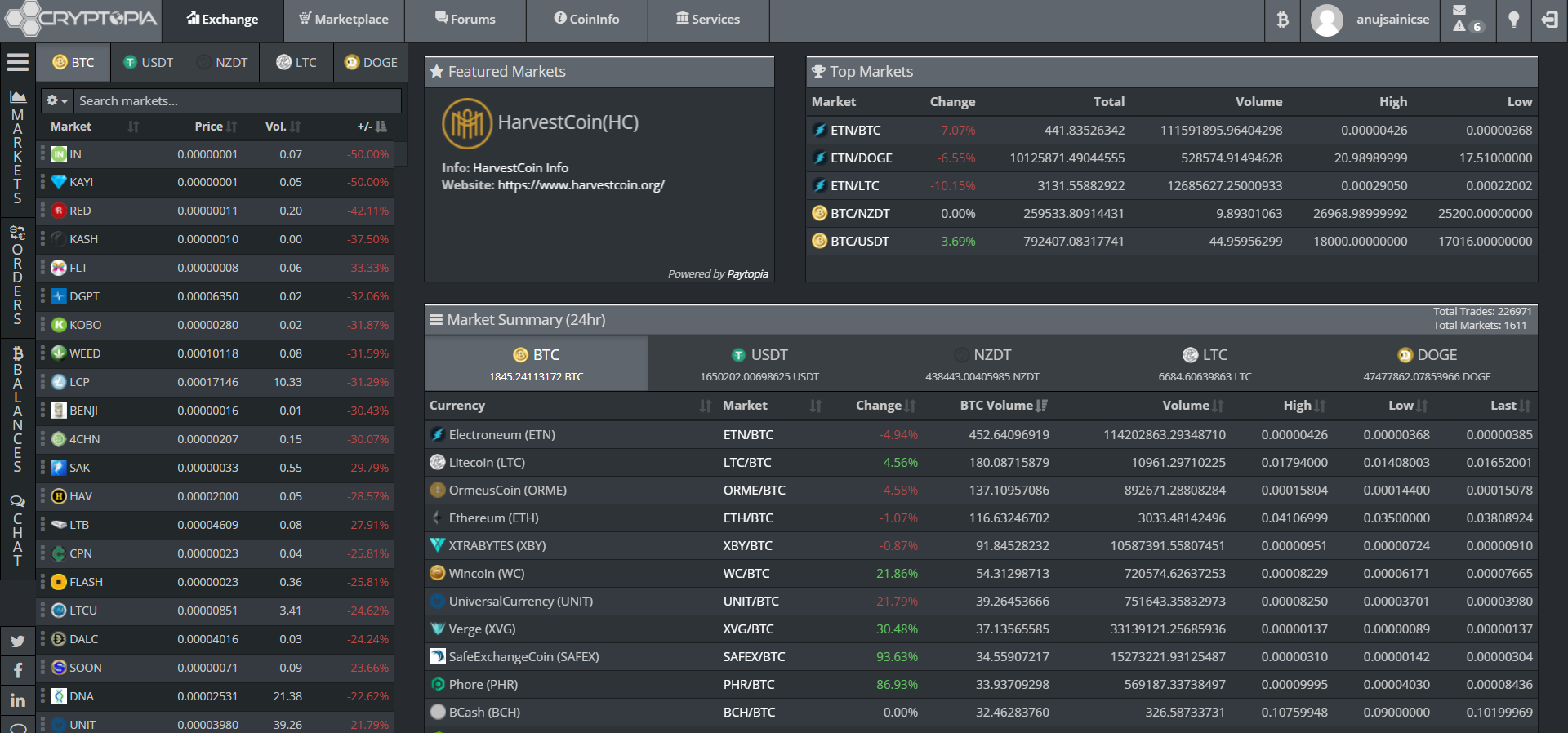This screenshot has width=1568, height=733.
Task: Open BTC/USDT in Top Markets
Action: (x=860, y=242)
